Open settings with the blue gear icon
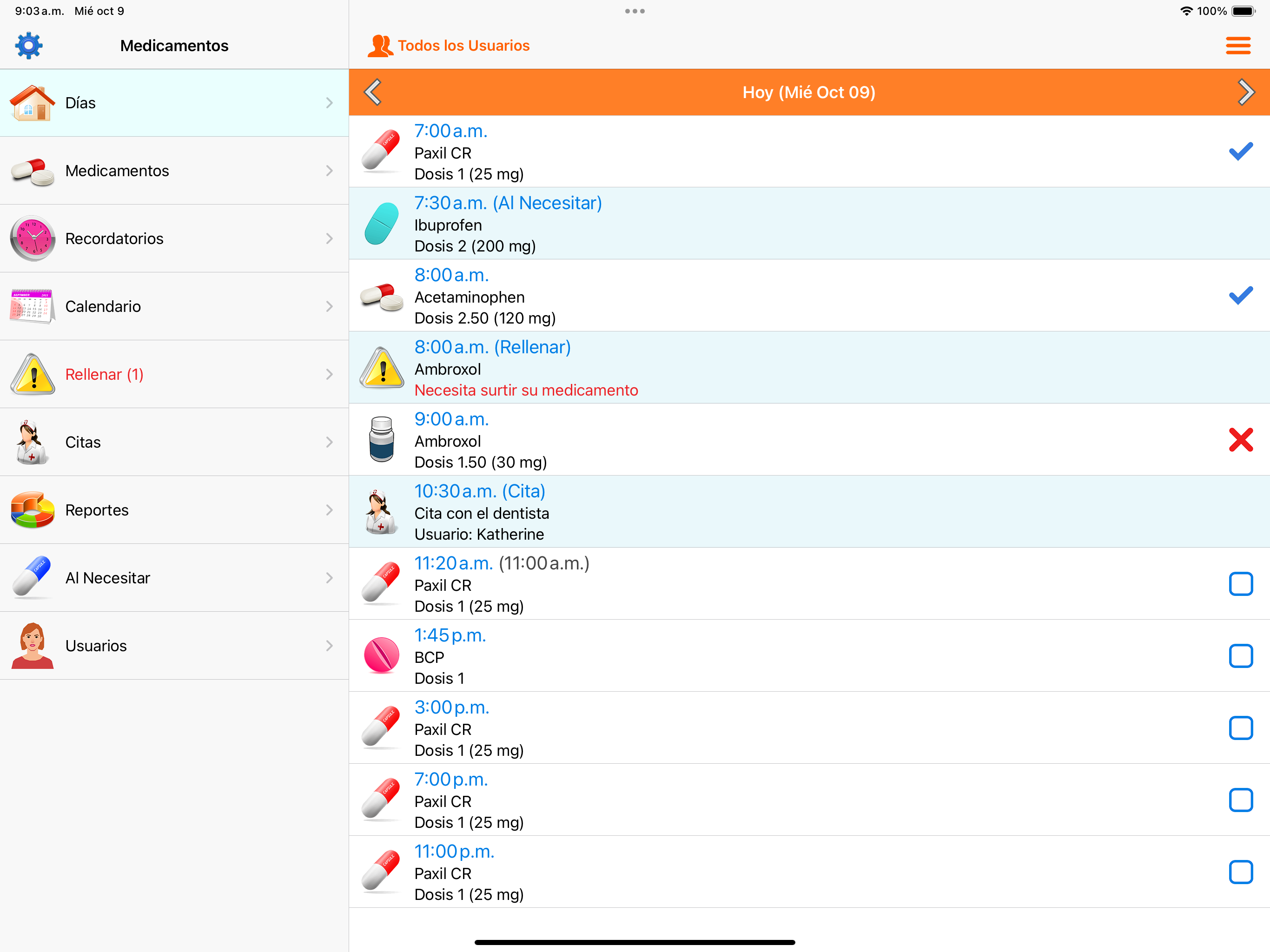1270x952 pixels. [29, 46]
